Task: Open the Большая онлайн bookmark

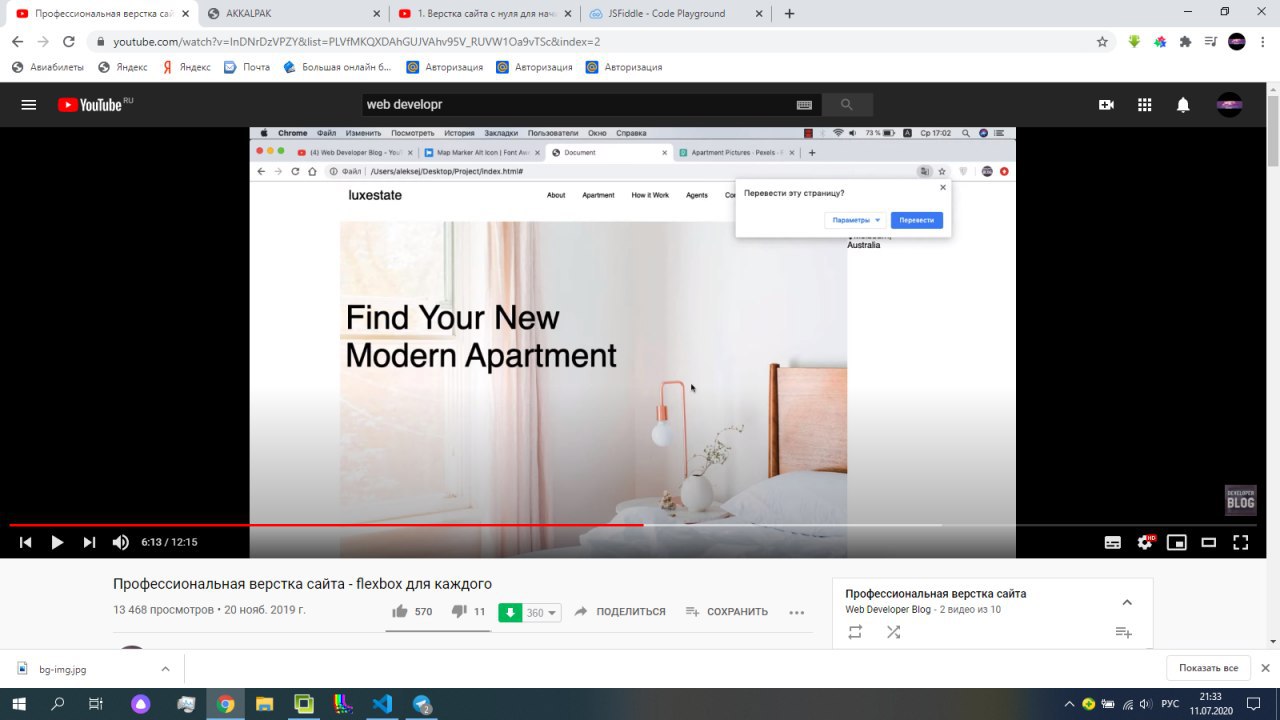Action: pos(338,67)
